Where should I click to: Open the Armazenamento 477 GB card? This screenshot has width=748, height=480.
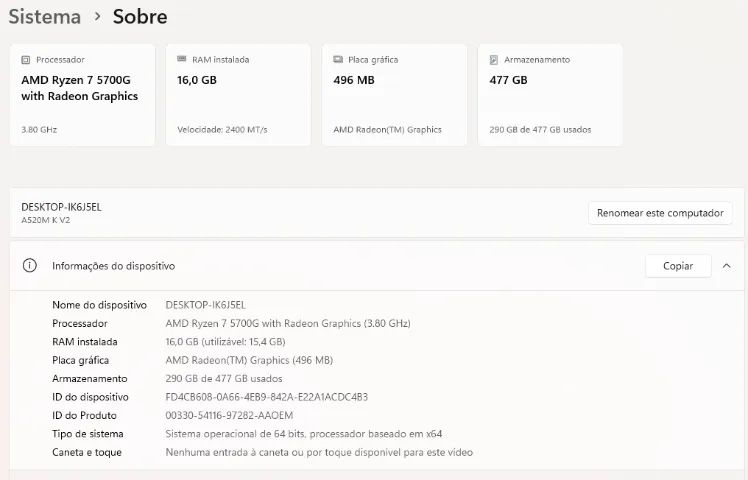[x=551, y=95]
